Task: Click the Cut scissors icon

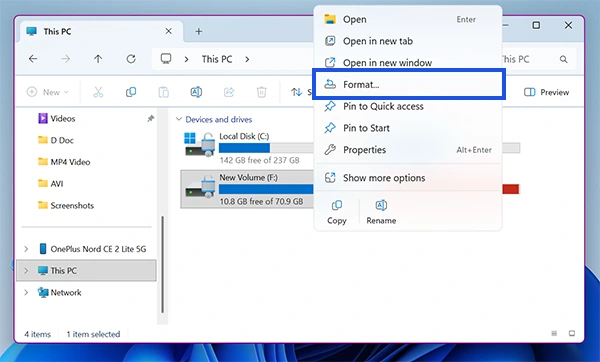Action: click(x=98, y=92)
